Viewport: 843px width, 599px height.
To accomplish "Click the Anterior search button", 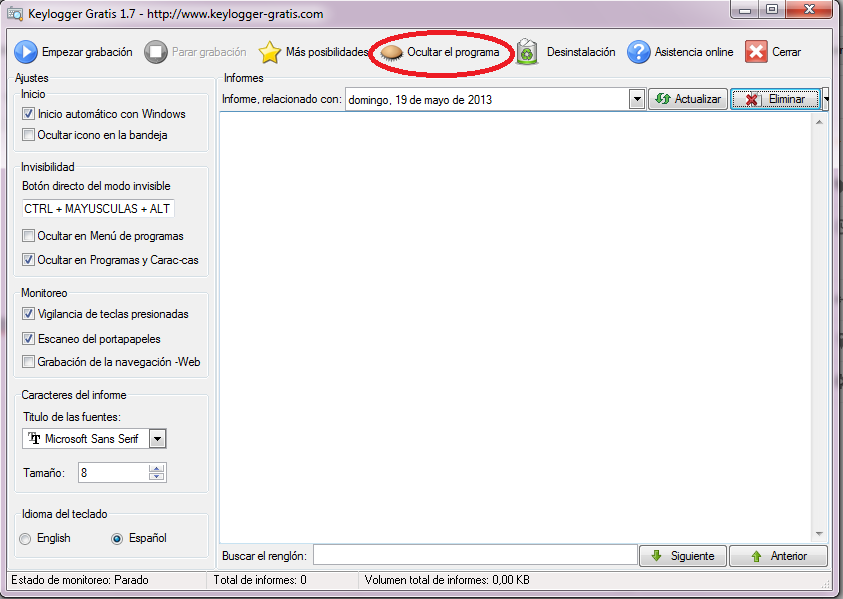I will pyautogui.click(x=778, y=555).
